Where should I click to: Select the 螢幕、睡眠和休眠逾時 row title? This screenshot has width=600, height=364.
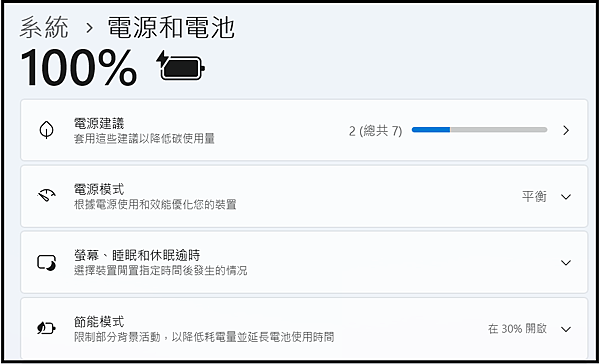point(137,255)
